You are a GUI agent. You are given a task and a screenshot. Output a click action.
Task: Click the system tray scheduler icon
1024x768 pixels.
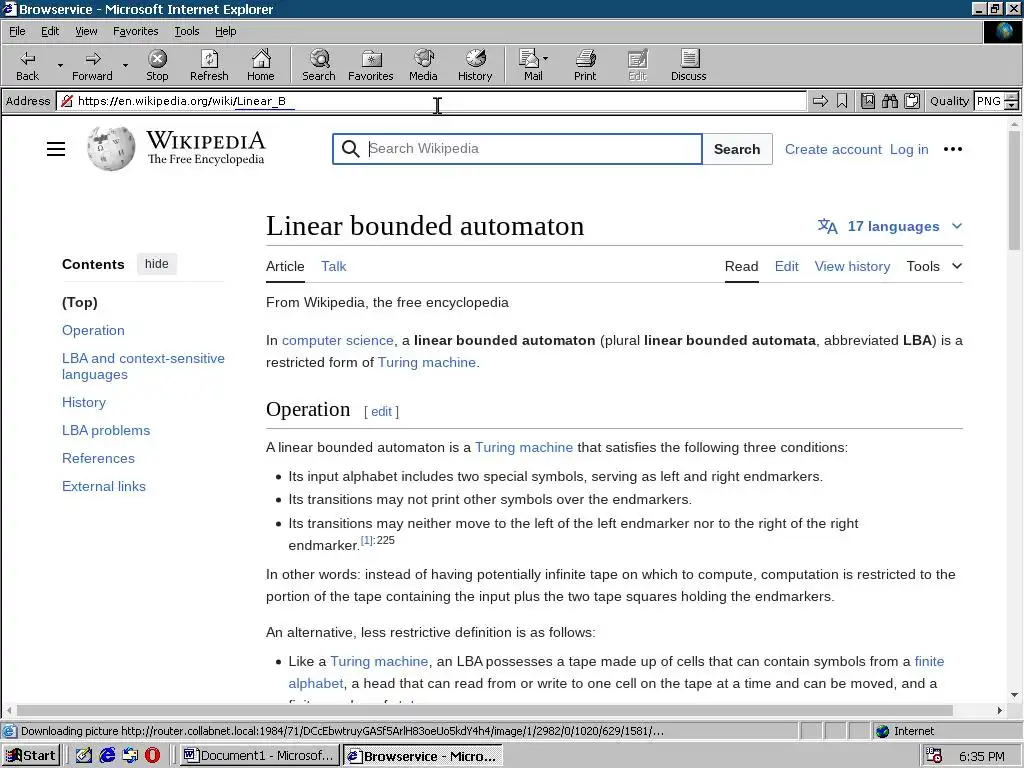click(x=934, y=756)
